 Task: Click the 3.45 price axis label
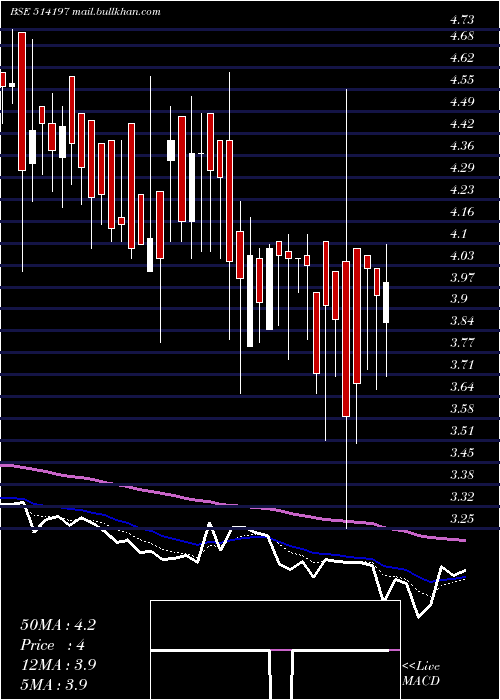[462, 453]
